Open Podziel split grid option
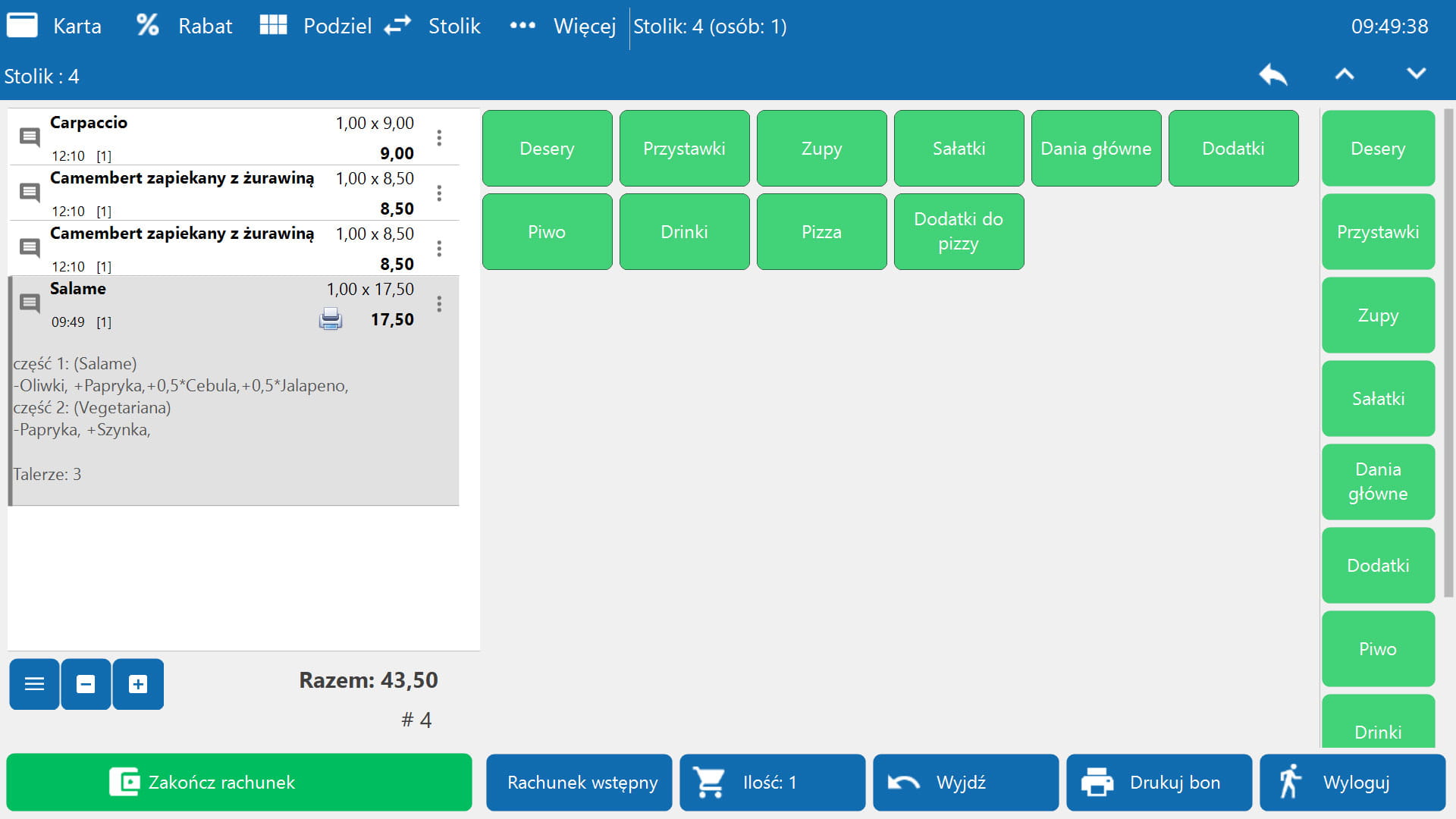1456x819 pixels. click(315, 26)
